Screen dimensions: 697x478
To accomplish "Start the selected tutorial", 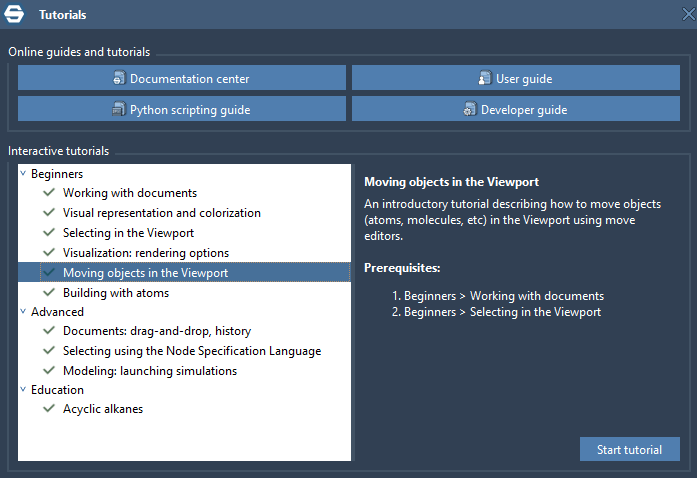I will click(629, 449).
